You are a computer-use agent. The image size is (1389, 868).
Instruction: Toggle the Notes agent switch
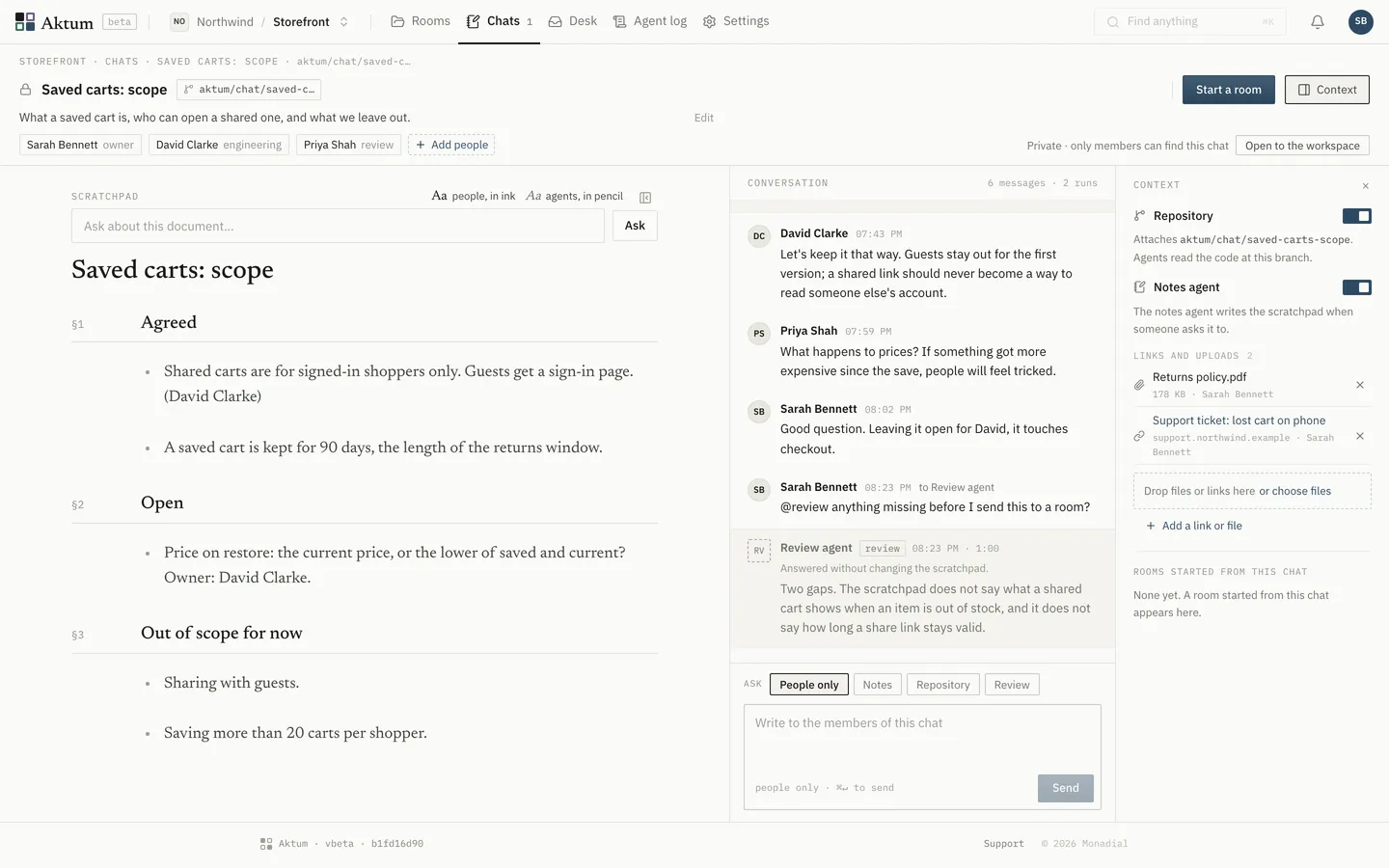tap(1356, 287)
